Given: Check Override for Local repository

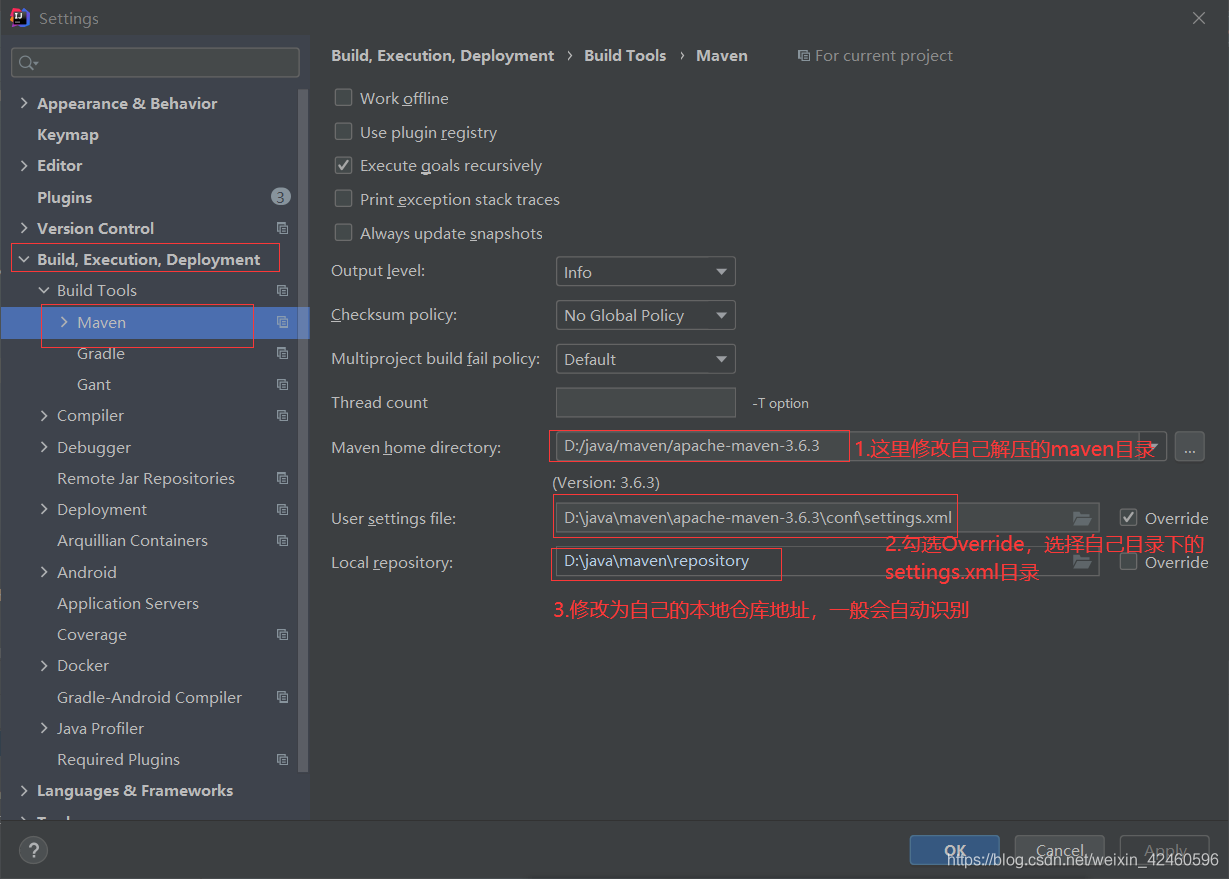Looking at the screenshot, I should tap(1129, 562).
